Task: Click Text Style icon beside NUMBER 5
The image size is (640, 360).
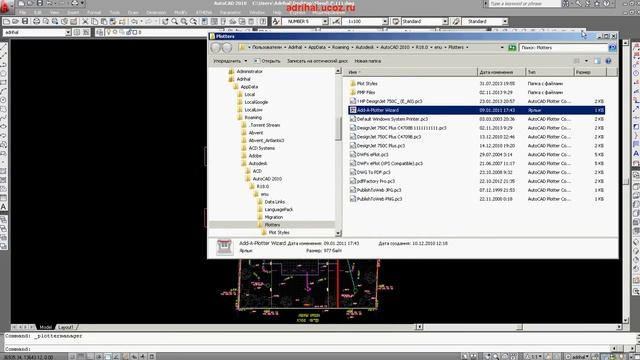Action: [x=276, y=21]
